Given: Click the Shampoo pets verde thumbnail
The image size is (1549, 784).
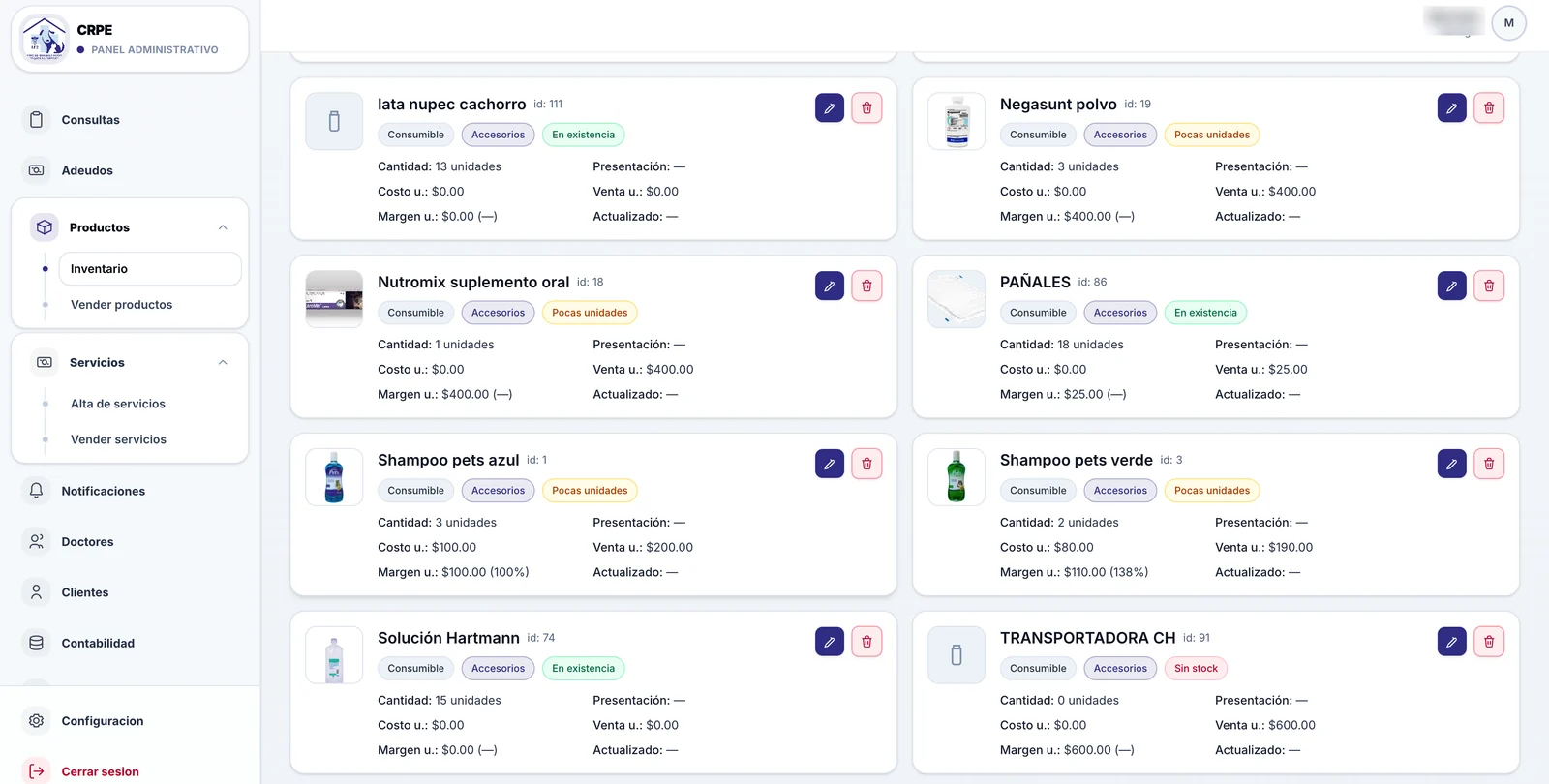Looking at the screenshot, I should click(957, 477).
